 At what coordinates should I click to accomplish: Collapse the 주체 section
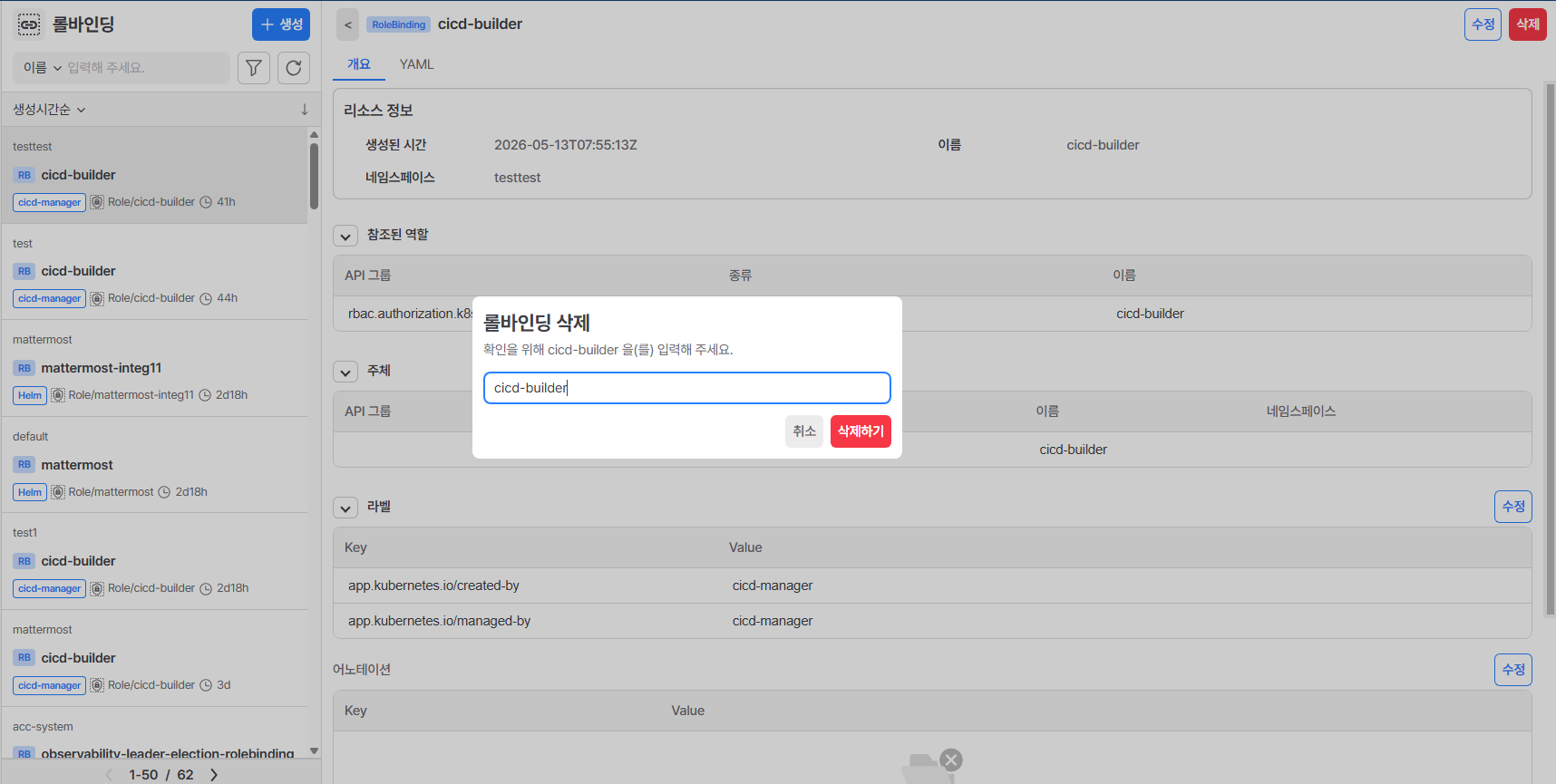point(345,372)
